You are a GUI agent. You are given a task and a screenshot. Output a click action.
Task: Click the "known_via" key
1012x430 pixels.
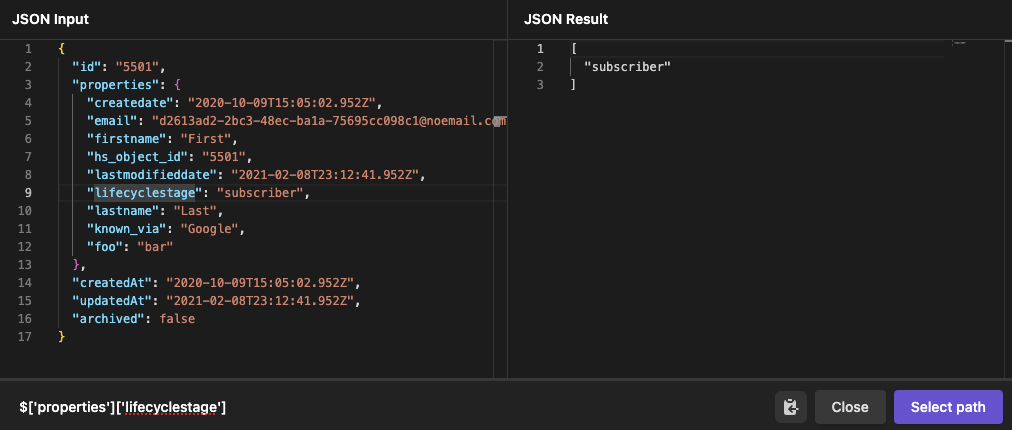pos(126,229)
